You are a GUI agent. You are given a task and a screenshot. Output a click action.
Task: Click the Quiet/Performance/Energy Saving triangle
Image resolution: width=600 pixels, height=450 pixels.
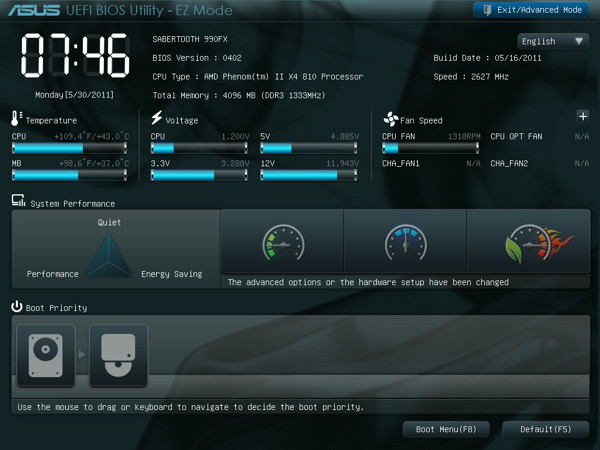(109, 255)
